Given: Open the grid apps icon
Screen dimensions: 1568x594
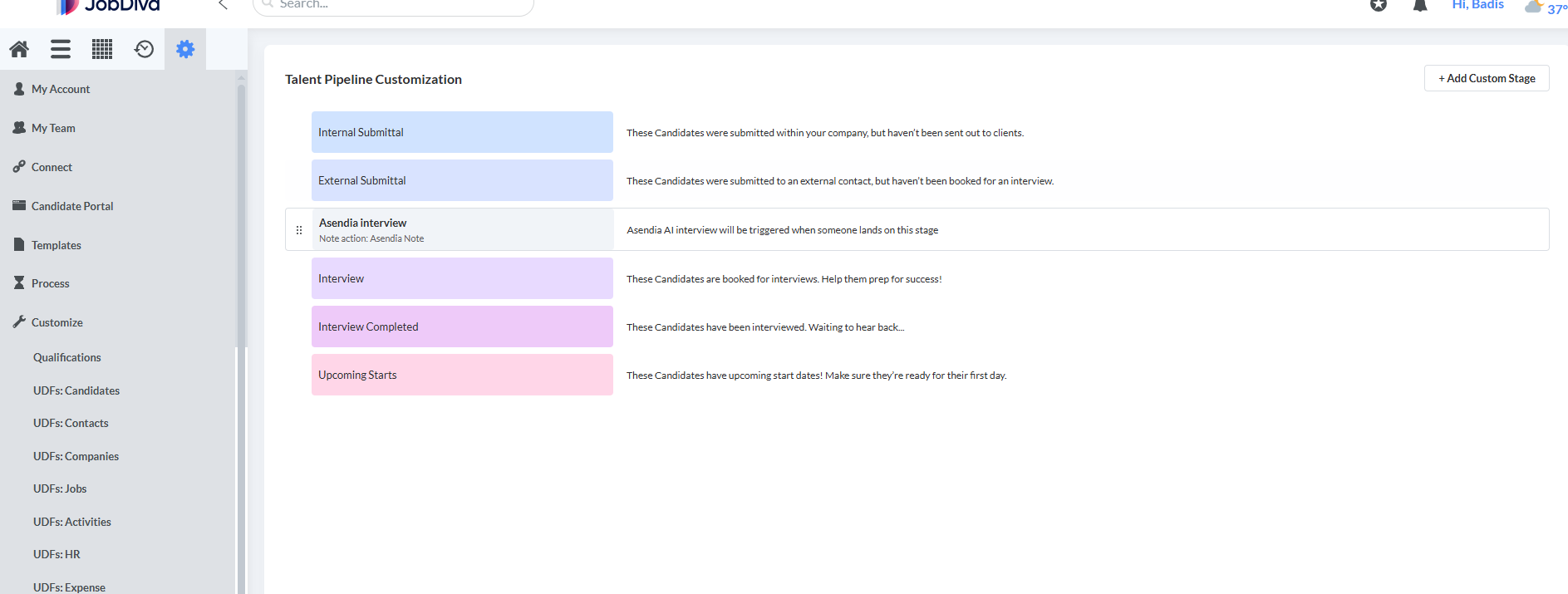Looking at the screenshot, I should [102, 49].
